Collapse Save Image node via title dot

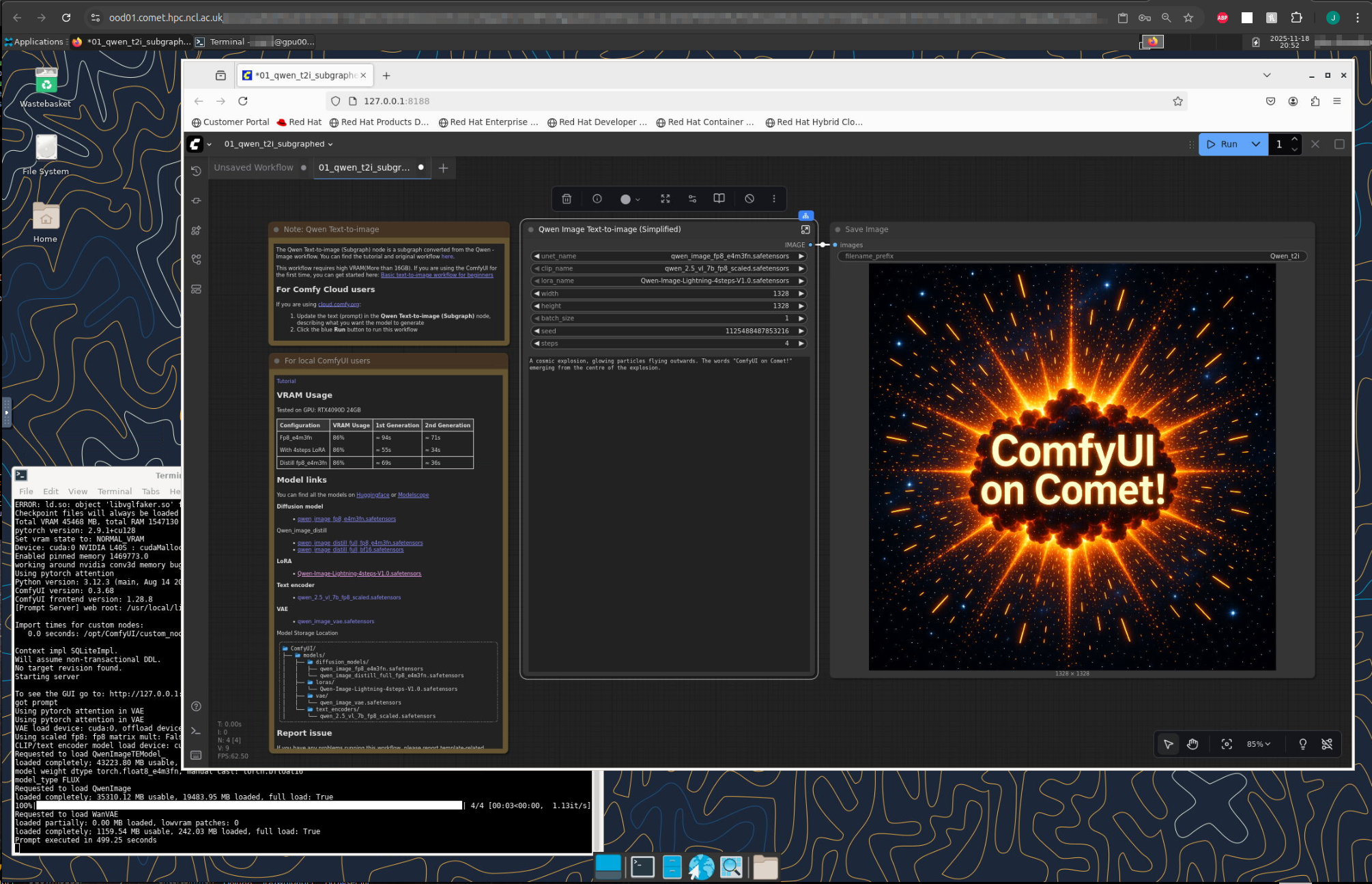[838, 229]
